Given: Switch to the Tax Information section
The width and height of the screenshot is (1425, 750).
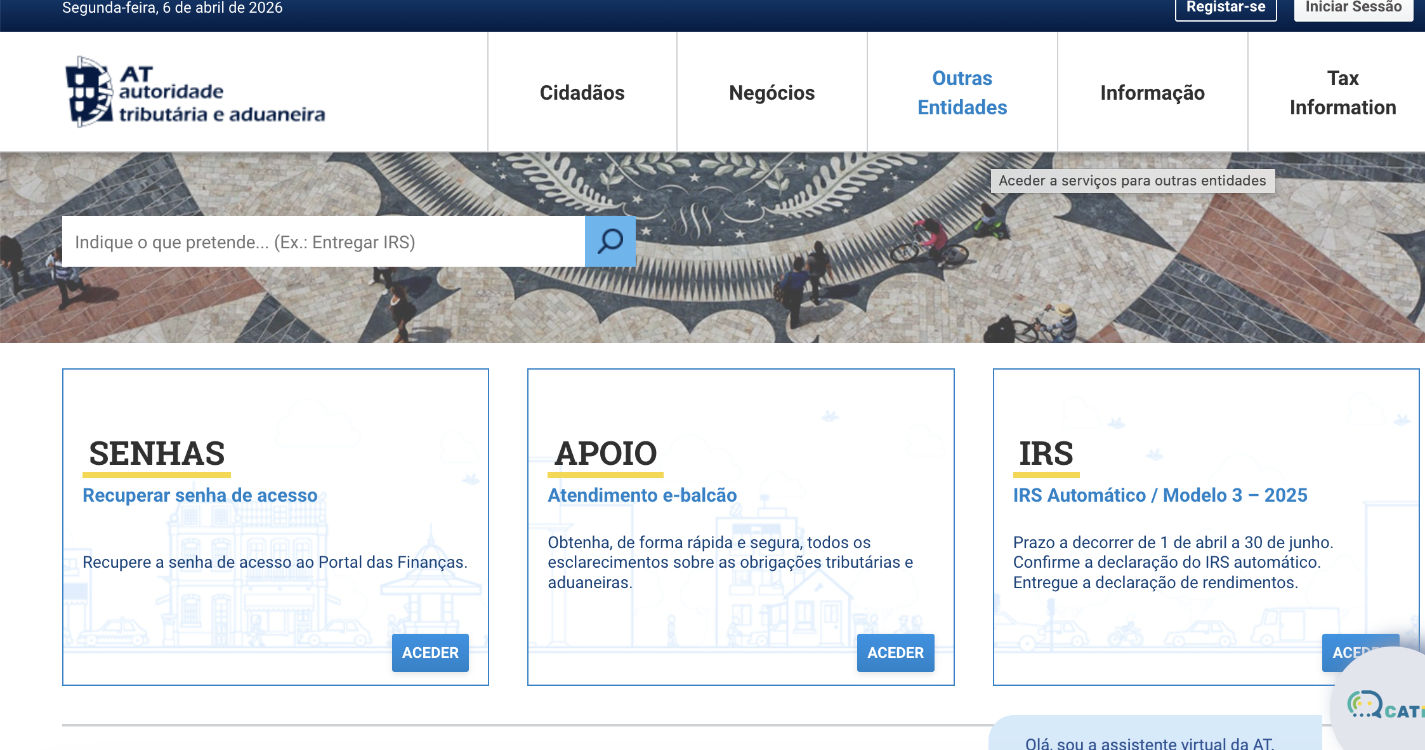Looking at the screenshot, I should pos(1342,91).
